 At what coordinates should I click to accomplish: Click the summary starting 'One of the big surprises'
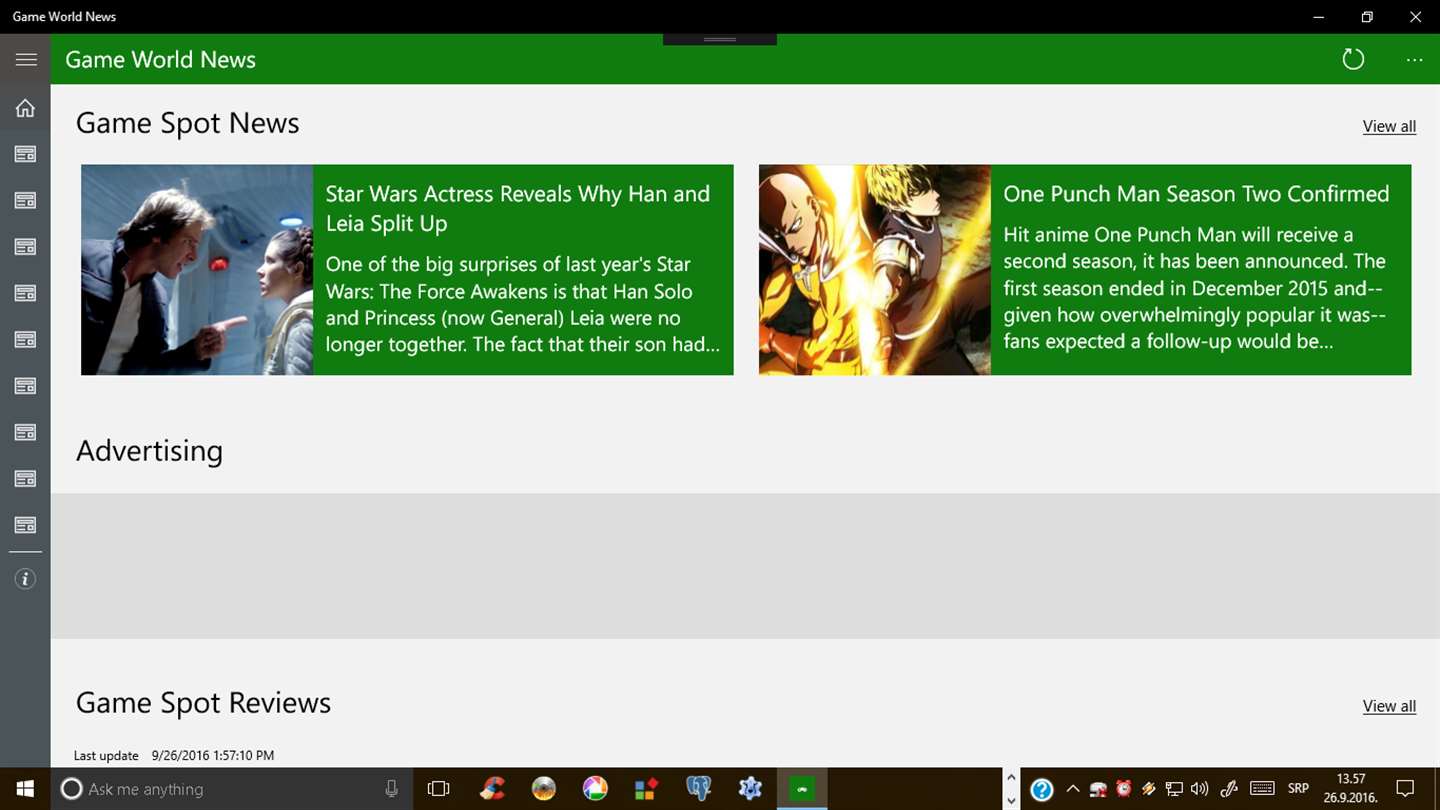[x=523, y=304]
